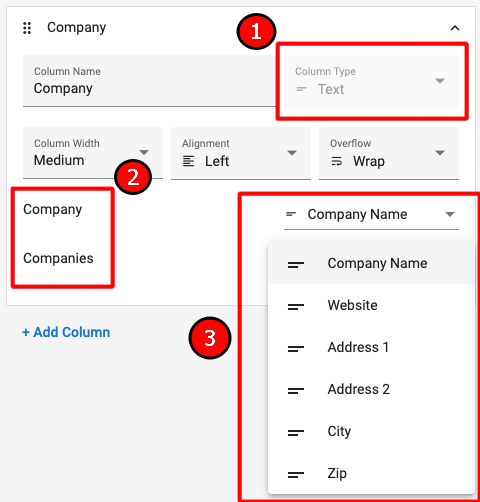Click the Column Name input field
Image resolution: width=480 pixels, height=502 pixels.
pyautogui.click(x=149, y=81)
